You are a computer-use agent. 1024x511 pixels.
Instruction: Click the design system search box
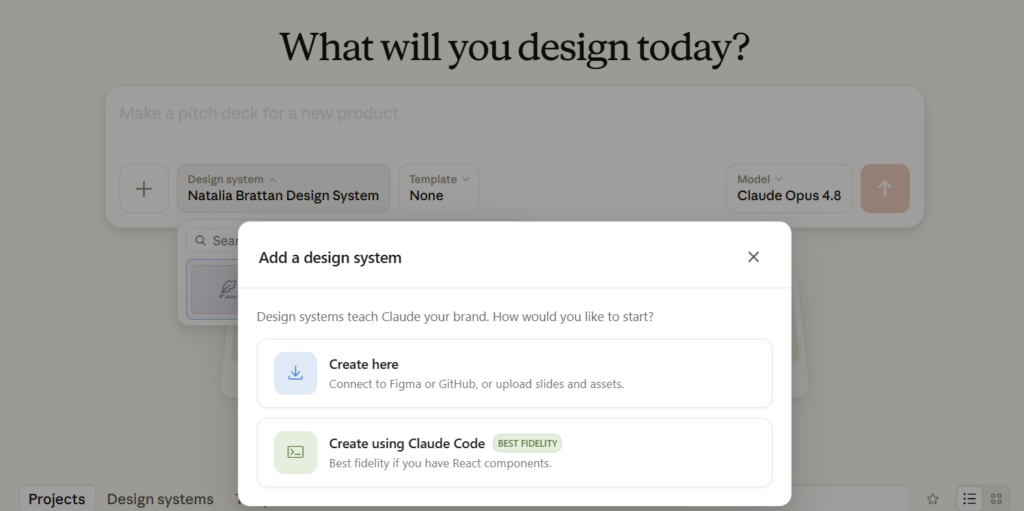213,240
